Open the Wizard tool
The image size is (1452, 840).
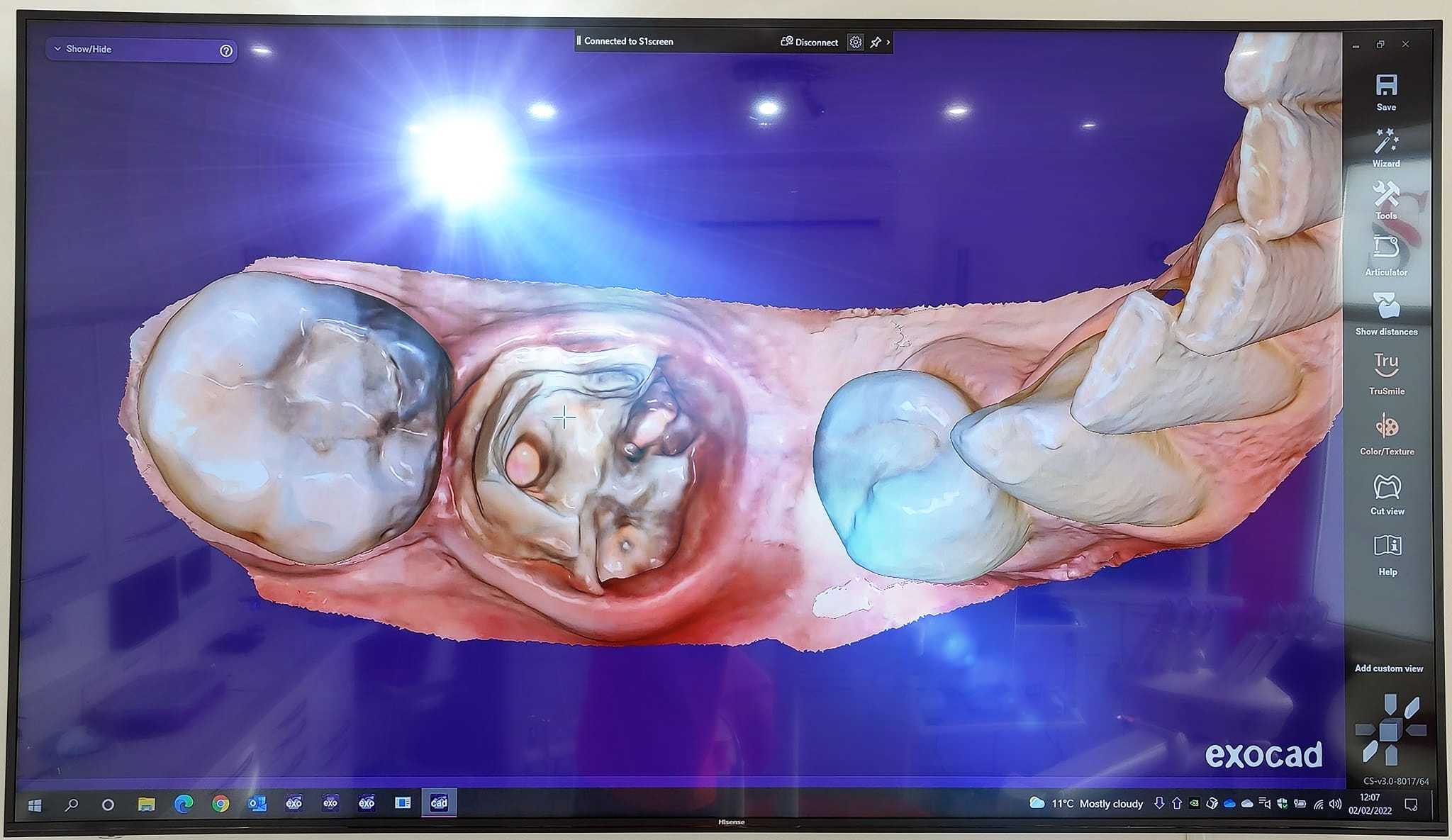(1386, 141)
